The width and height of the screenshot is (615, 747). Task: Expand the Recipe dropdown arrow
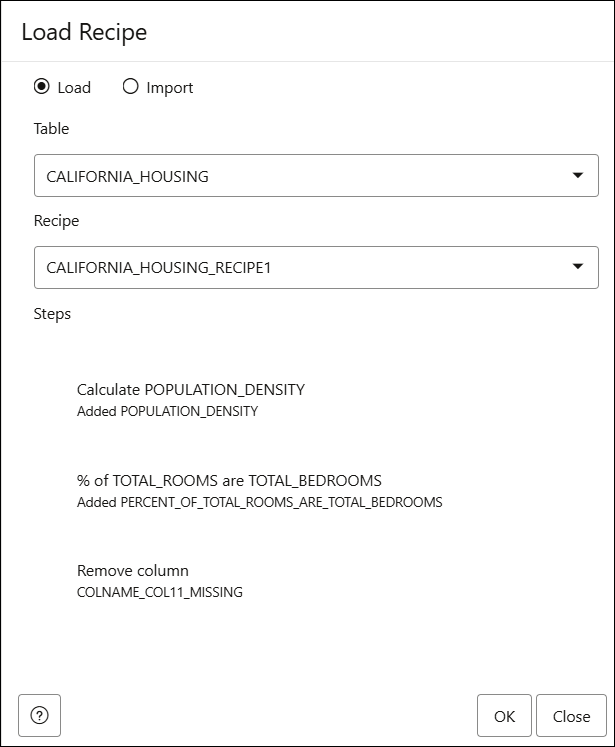tap(577, 266)
